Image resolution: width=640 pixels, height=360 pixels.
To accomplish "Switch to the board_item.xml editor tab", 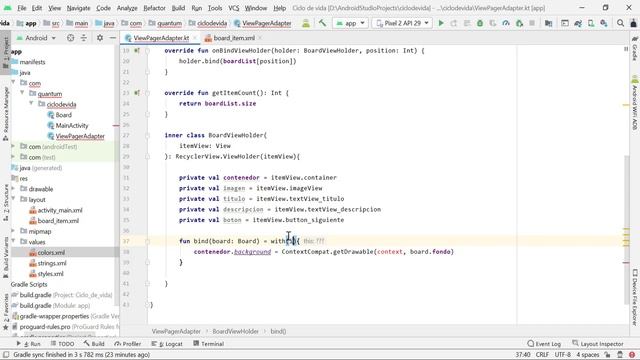I will pos(234,38).
